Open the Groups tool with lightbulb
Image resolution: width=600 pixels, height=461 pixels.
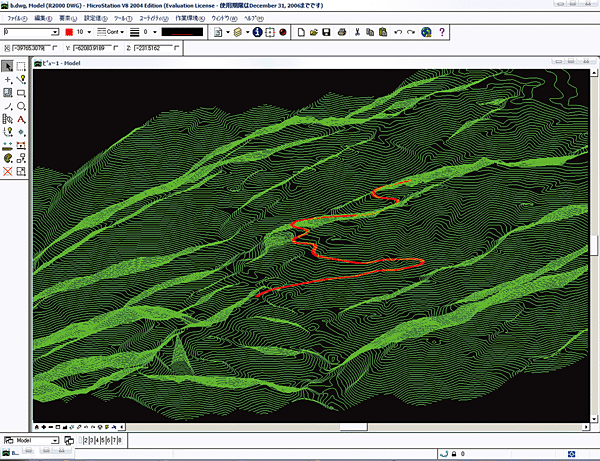coord(8,132)
